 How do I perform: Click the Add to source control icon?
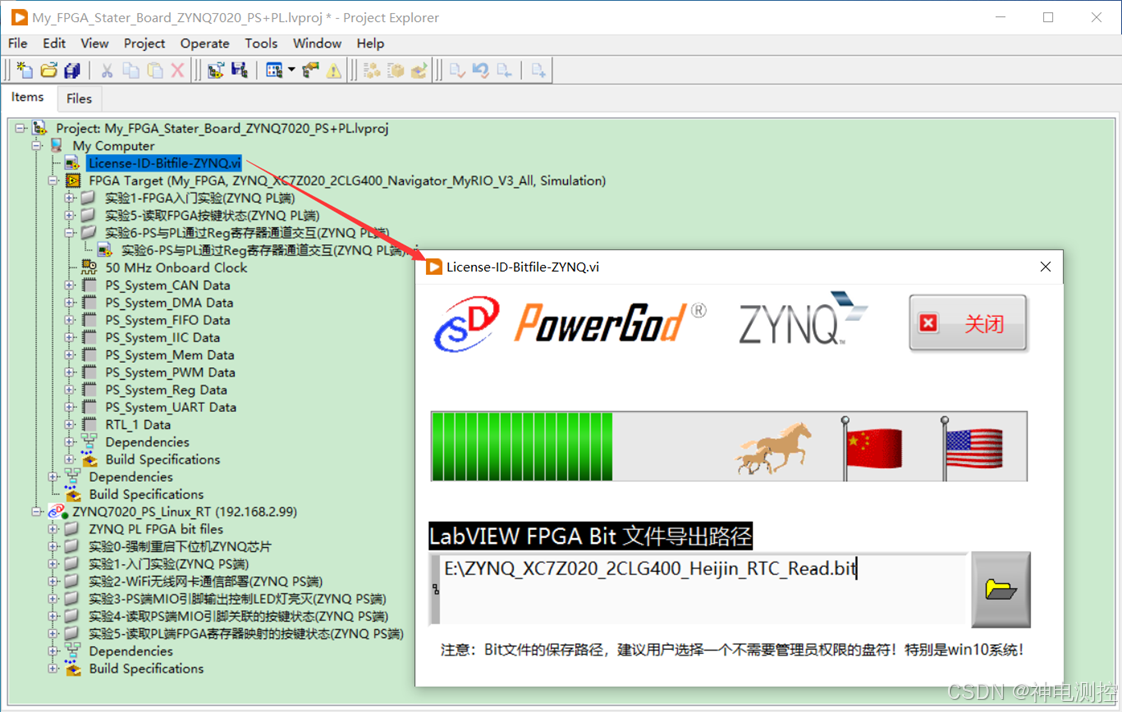pos(539,70)
